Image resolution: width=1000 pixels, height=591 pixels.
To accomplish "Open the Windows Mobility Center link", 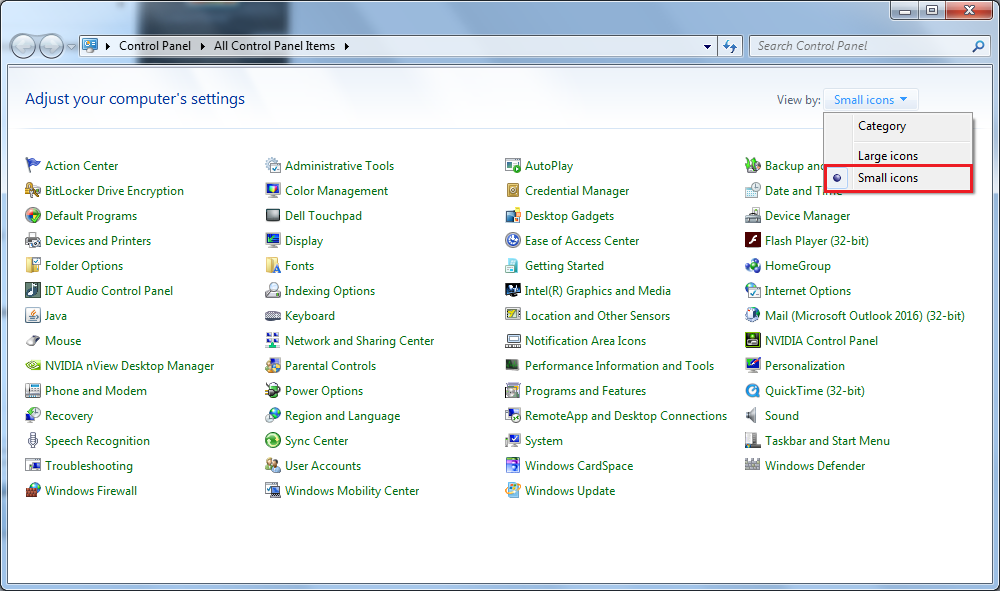I will tap(352, 490).
